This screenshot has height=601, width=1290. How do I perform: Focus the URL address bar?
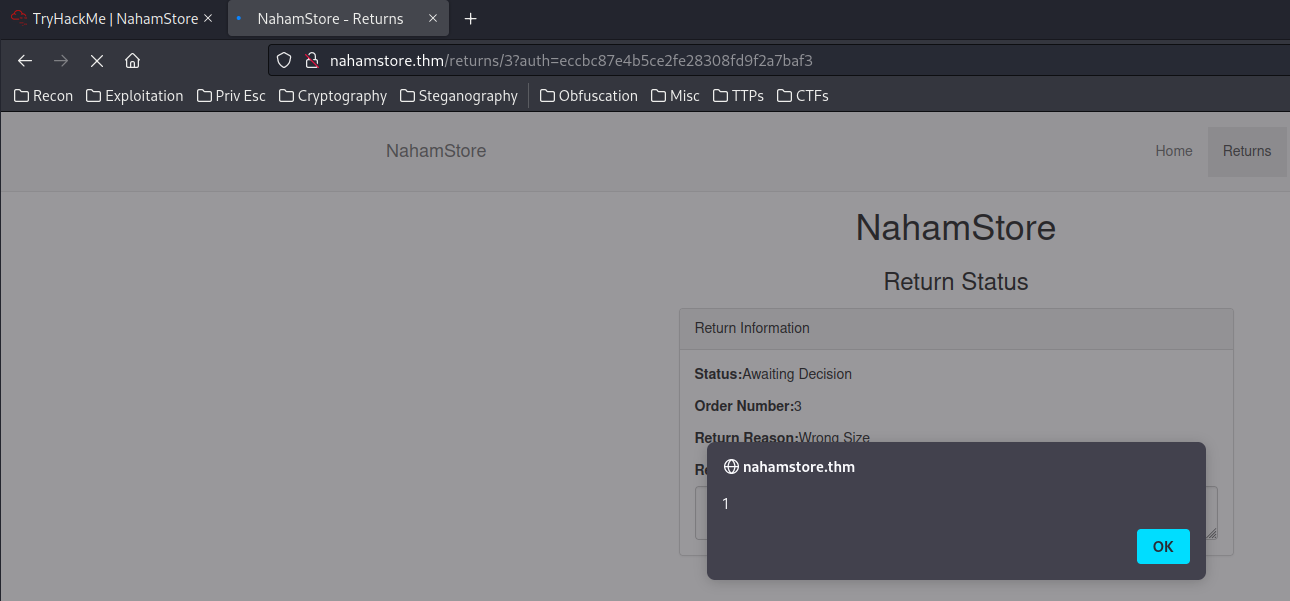click(780, 60)
